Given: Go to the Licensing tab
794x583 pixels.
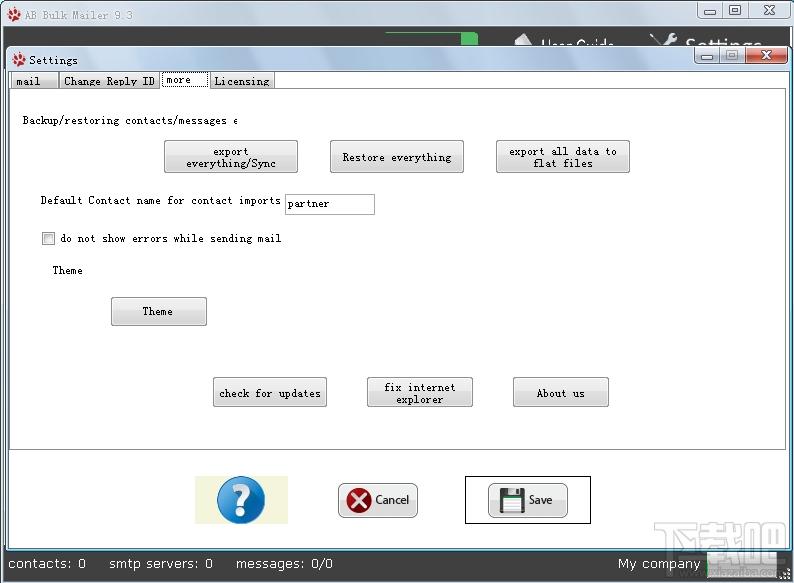Looking at the screenshot, I should coord(242,81).
